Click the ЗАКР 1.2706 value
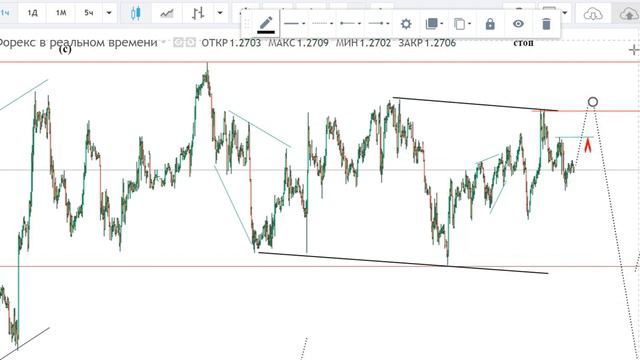640x360 pixels. [x=427, y=43]
